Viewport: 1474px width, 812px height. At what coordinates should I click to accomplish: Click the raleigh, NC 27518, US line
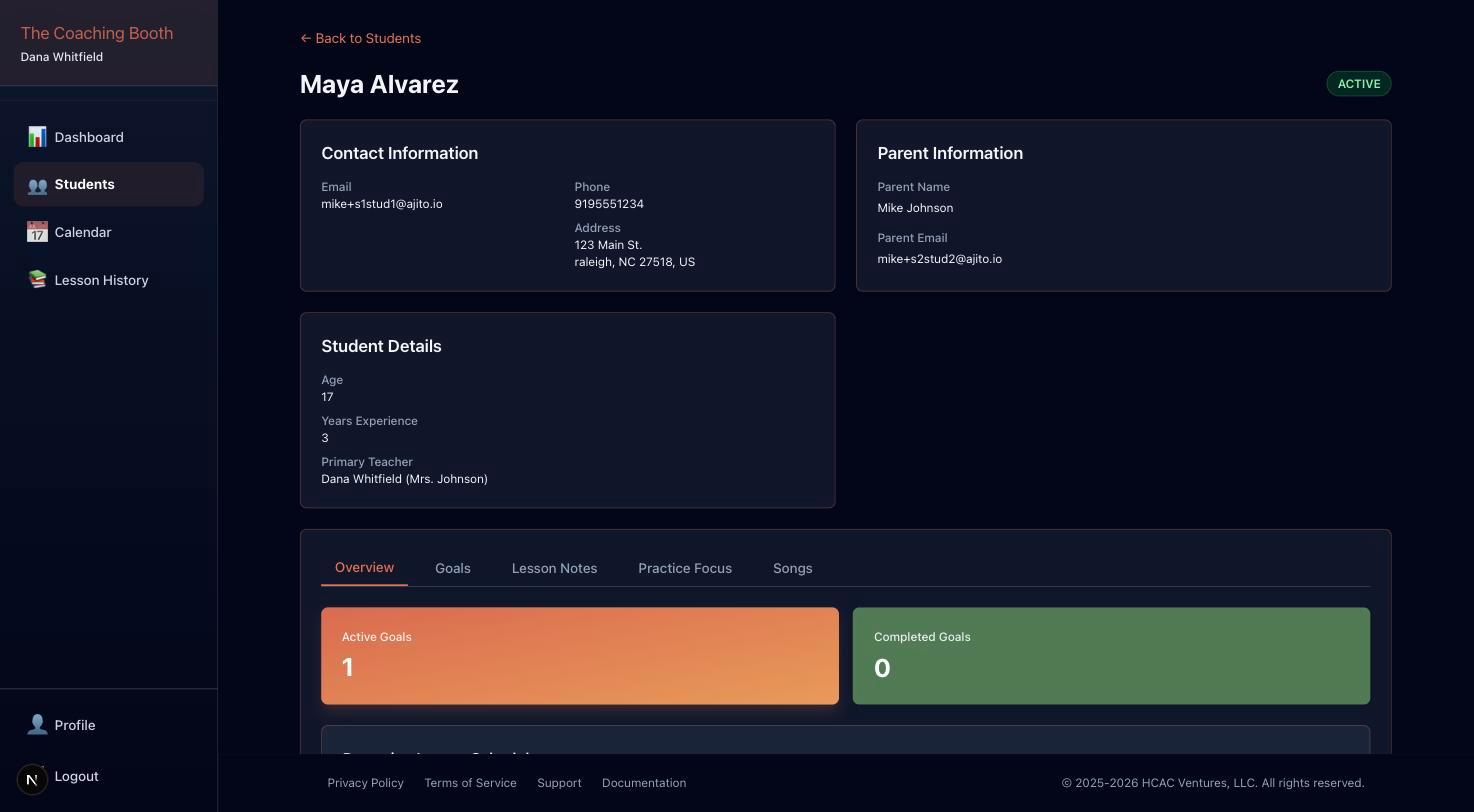pos(635,262)
